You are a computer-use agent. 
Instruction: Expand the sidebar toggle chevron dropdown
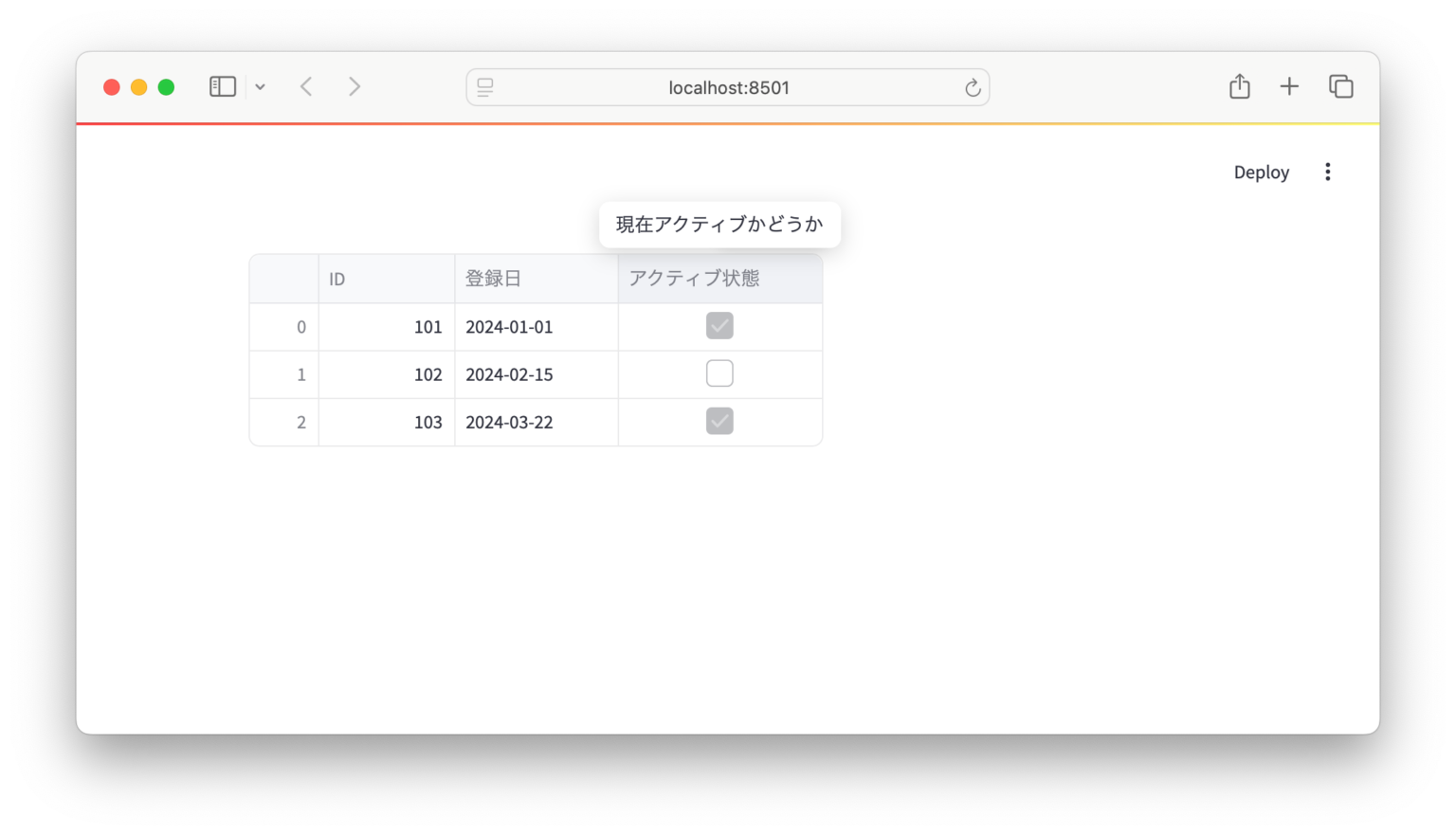pyautogui.click(x=261, y=86)
